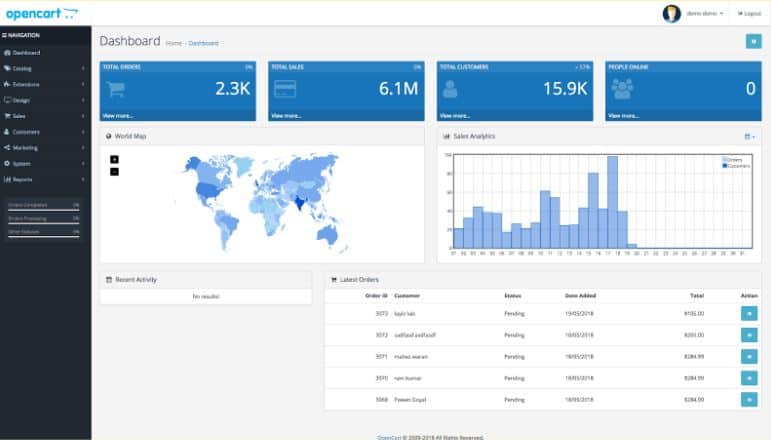
Task: Click the blue dashboard settings button
Action: click(752, 41)
